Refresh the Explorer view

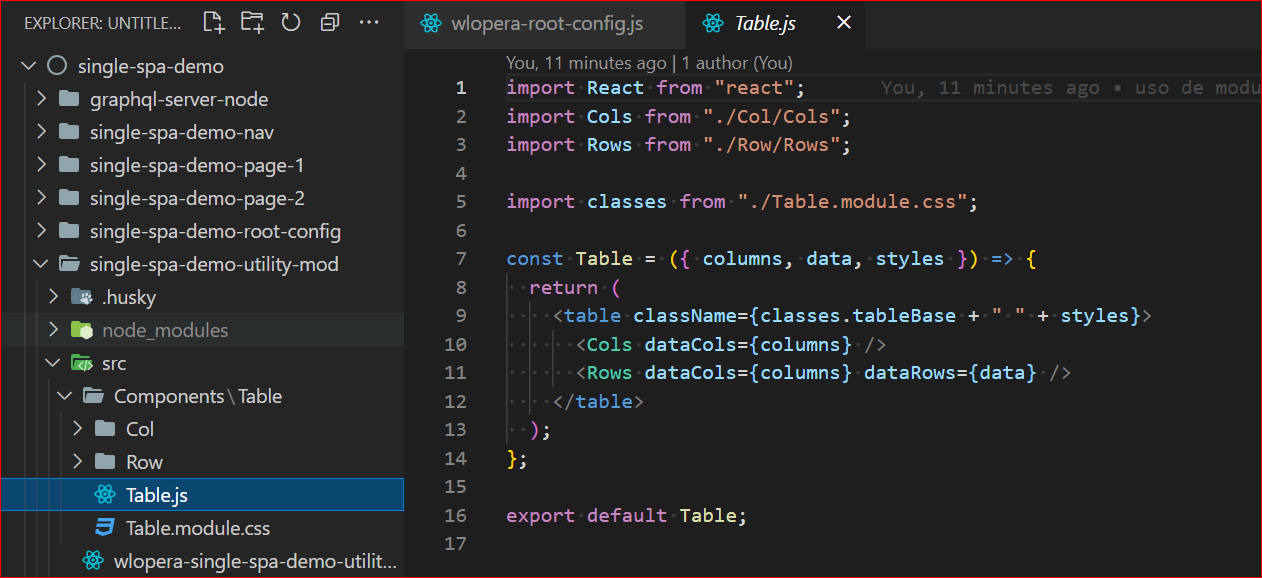[x=291, y=22]
